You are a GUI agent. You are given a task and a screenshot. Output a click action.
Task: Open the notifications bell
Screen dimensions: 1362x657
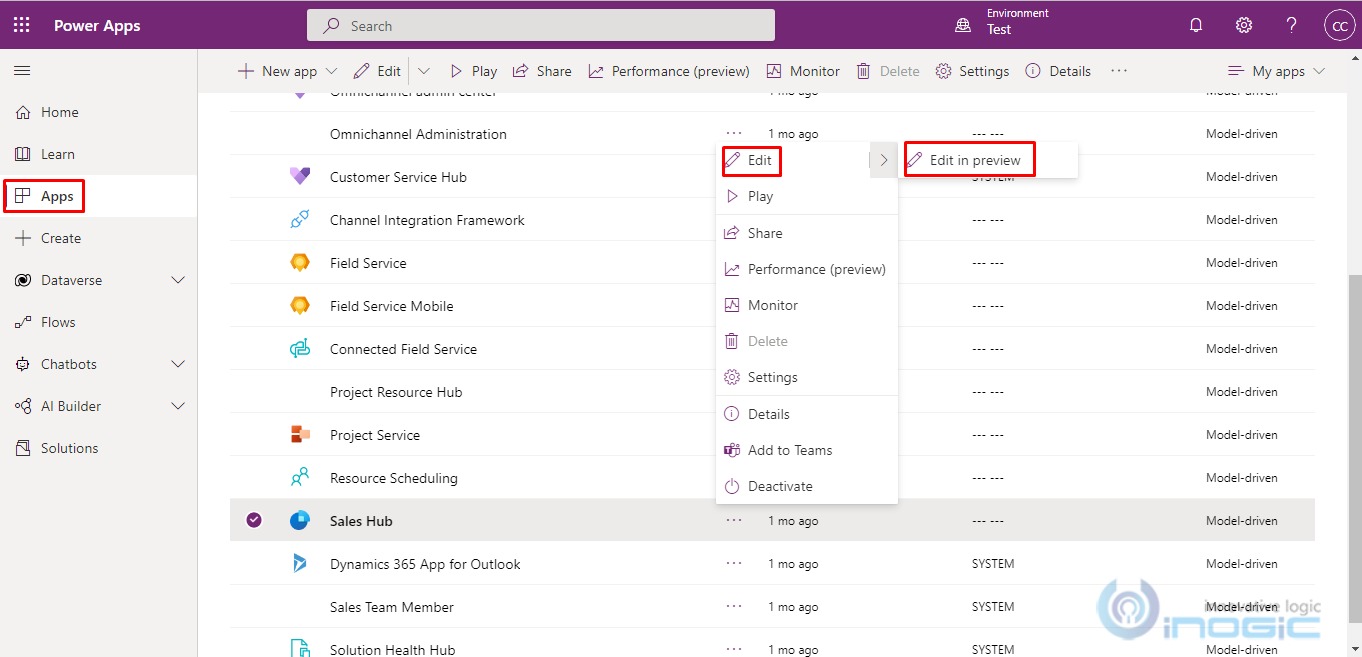click(1196, 26)
